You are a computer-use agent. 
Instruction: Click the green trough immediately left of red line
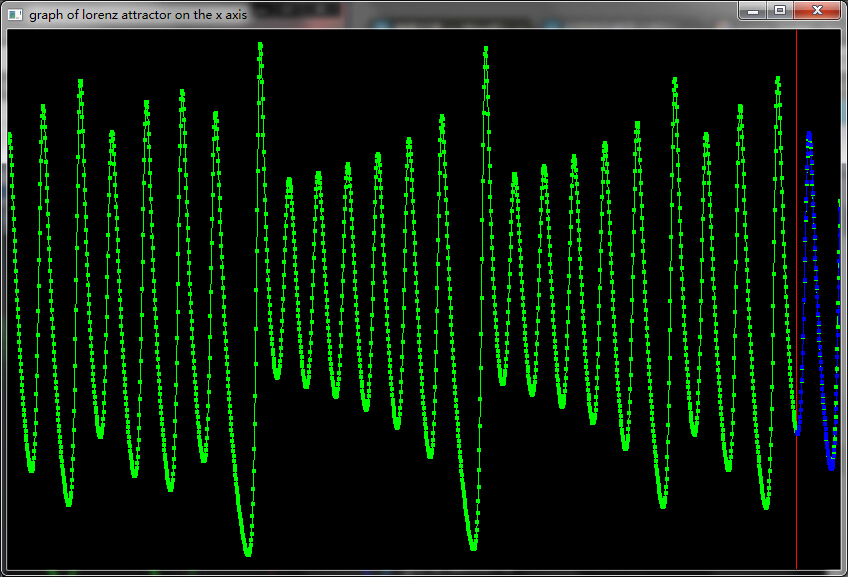(765, 506)
